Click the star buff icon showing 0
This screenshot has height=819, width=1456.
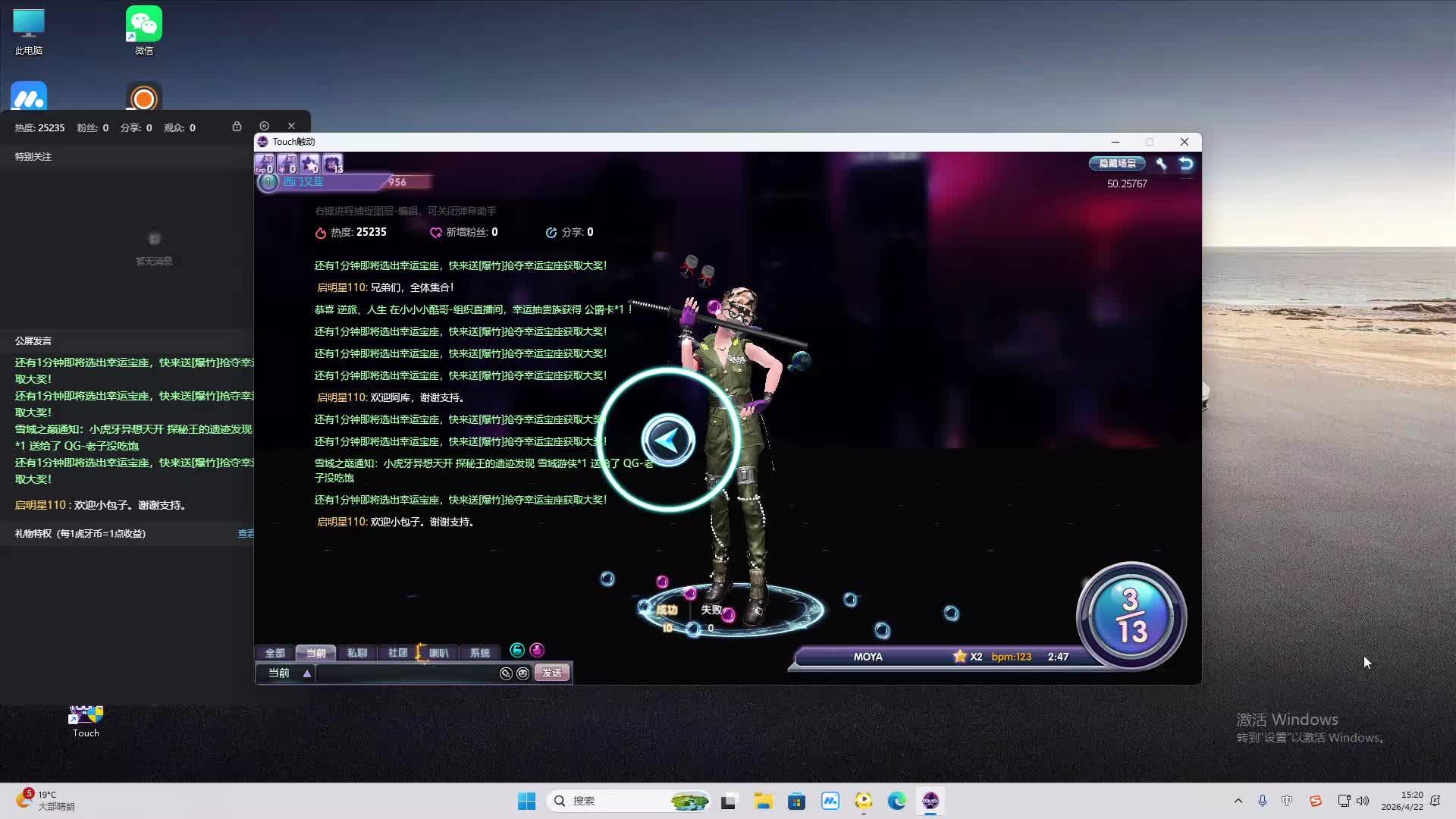tap(309, 164)
